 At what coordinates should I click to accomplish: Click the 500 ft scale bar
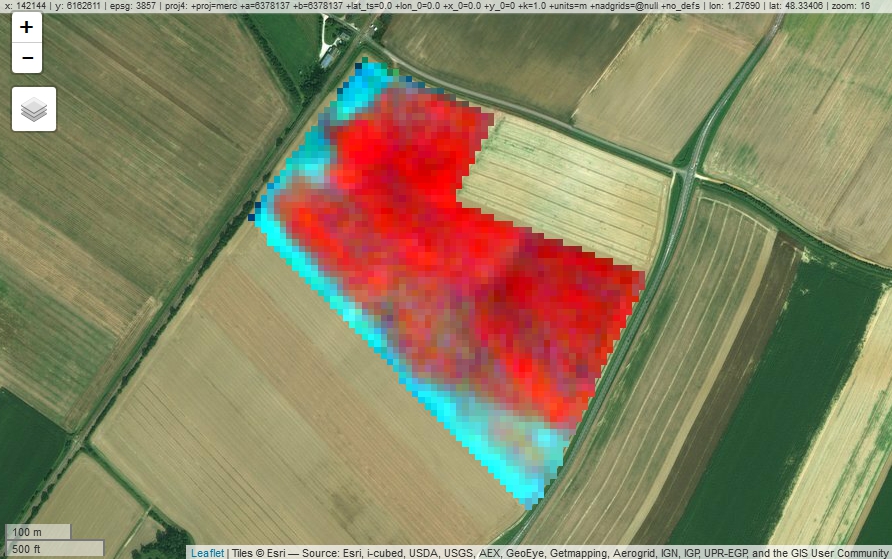tap(55, 548)
